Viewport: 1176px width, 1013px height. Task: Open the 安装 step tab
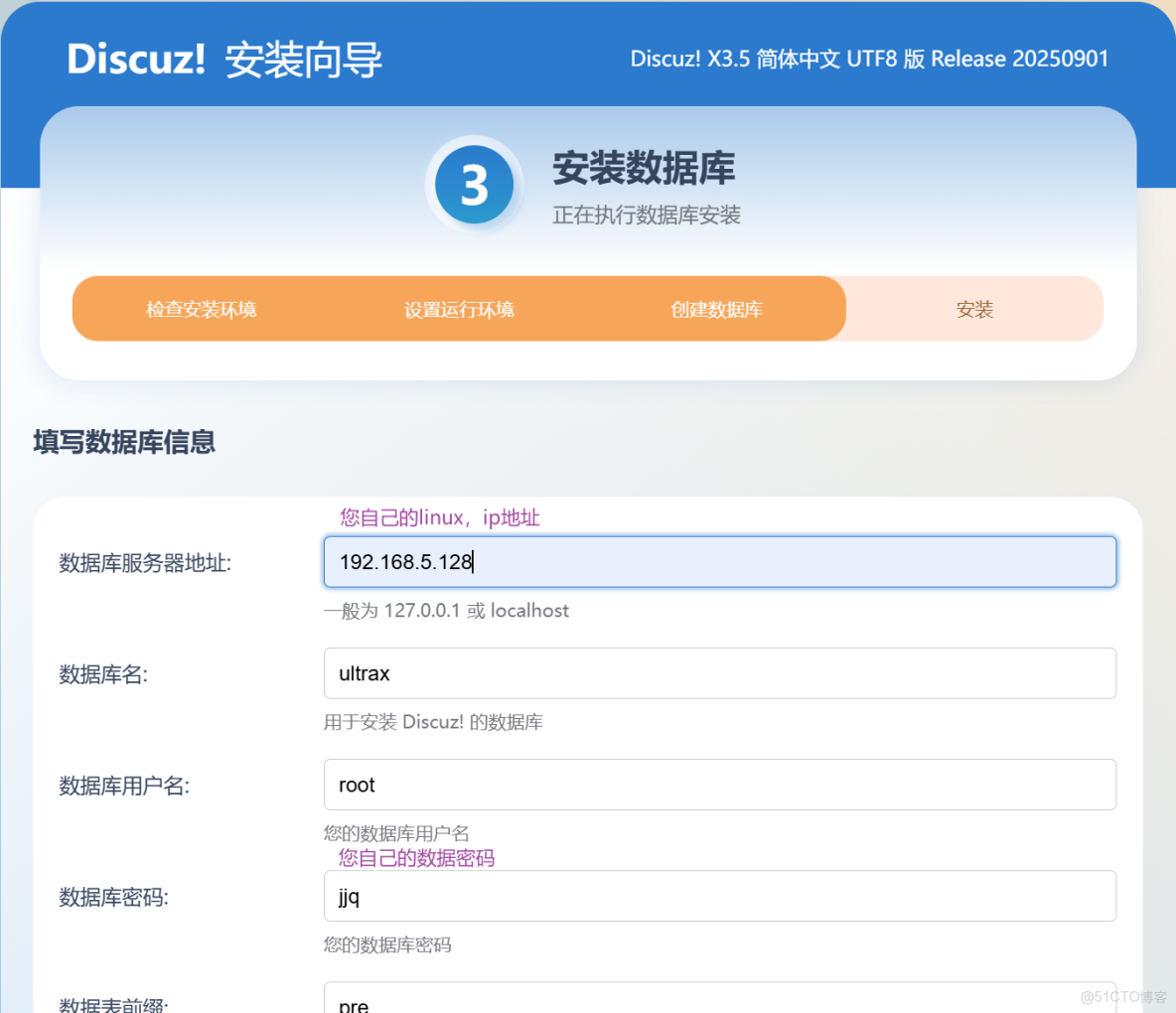[x=974, y=309]
